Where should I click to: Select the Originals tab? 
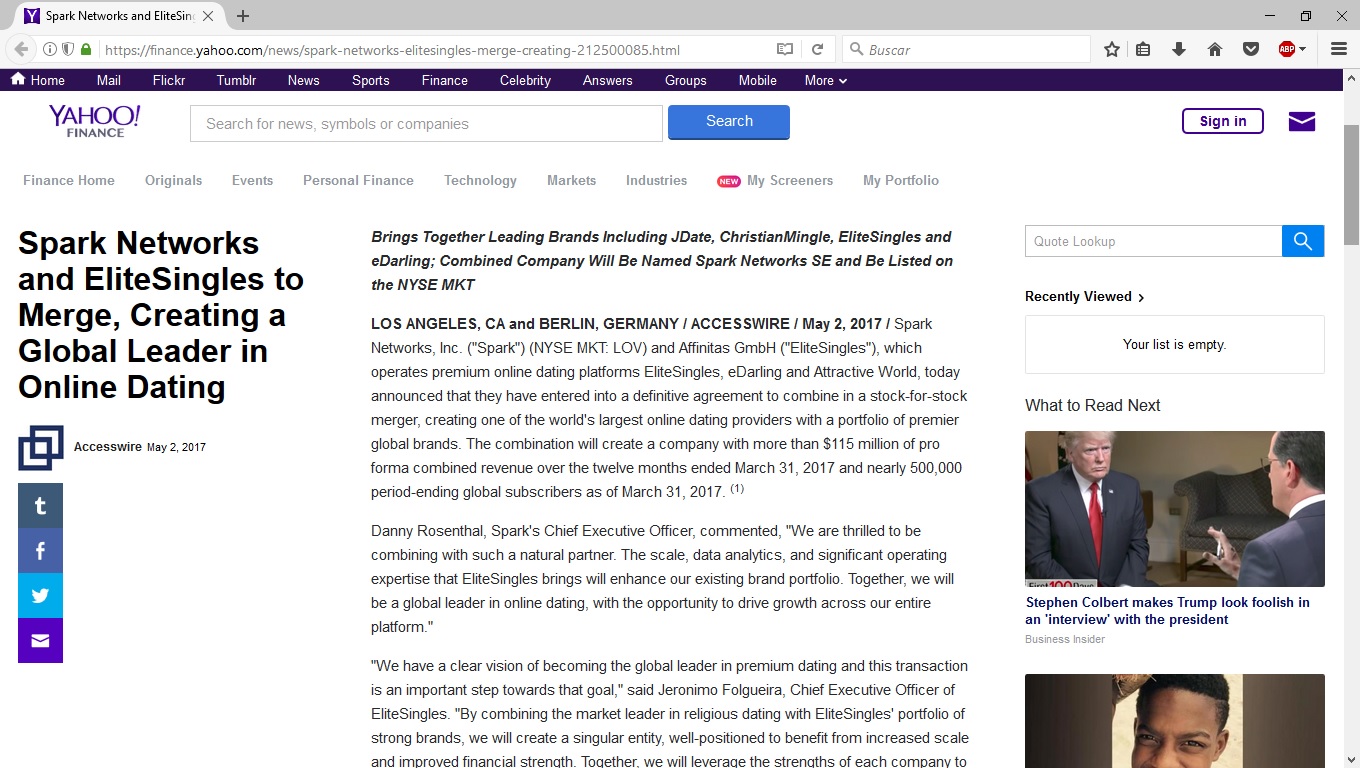coord(174,181)
